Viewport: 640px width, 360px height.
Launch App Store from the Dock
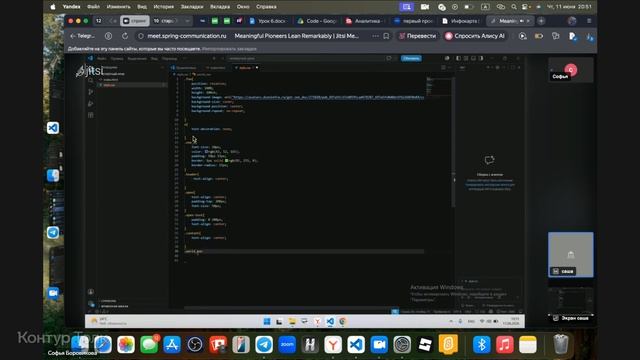[172, 345]
